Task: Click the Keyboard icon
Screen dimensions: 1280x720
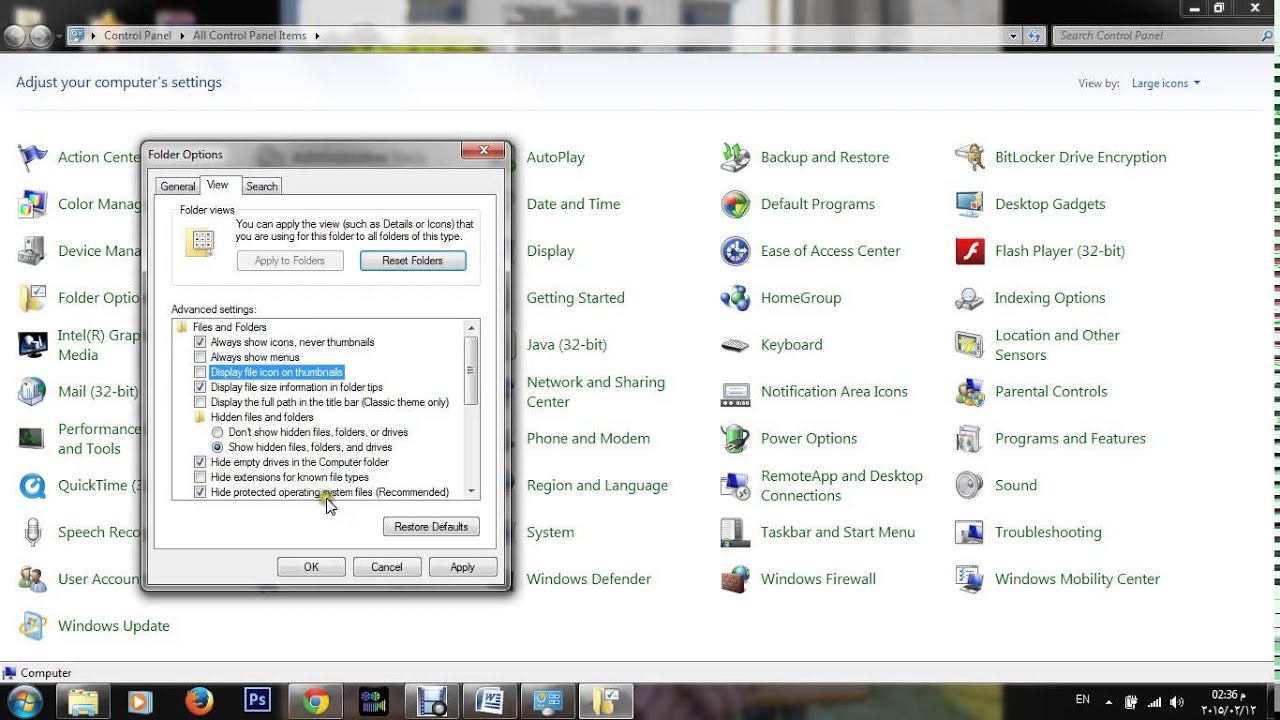Action: point(736,345)
